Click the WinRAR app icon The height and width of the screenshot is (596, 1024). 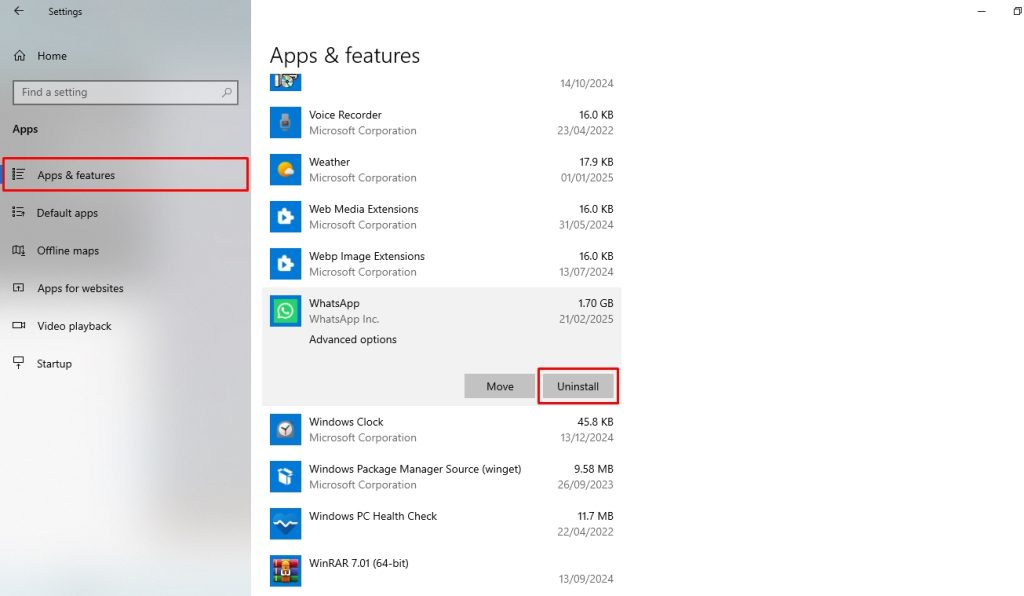click(x=285, y=571)
